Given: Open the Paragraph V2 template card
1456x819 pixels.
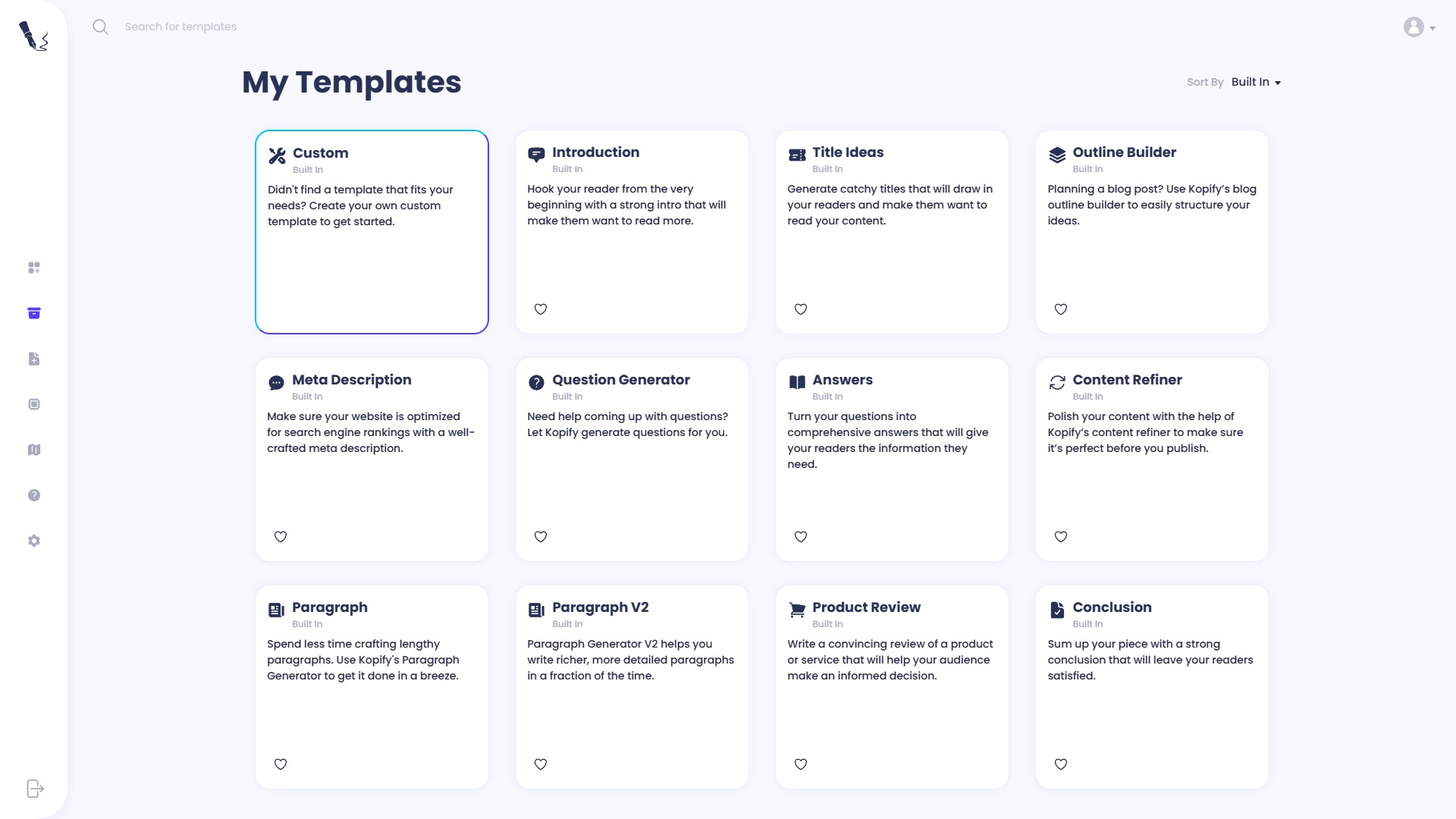Looking at the screenshot, I should (632, 687).
